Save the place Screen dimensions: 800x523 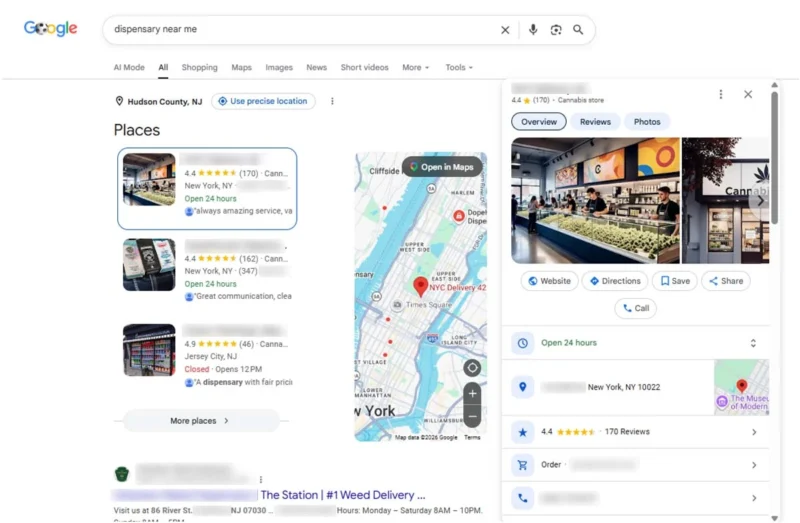pos(674,281)
